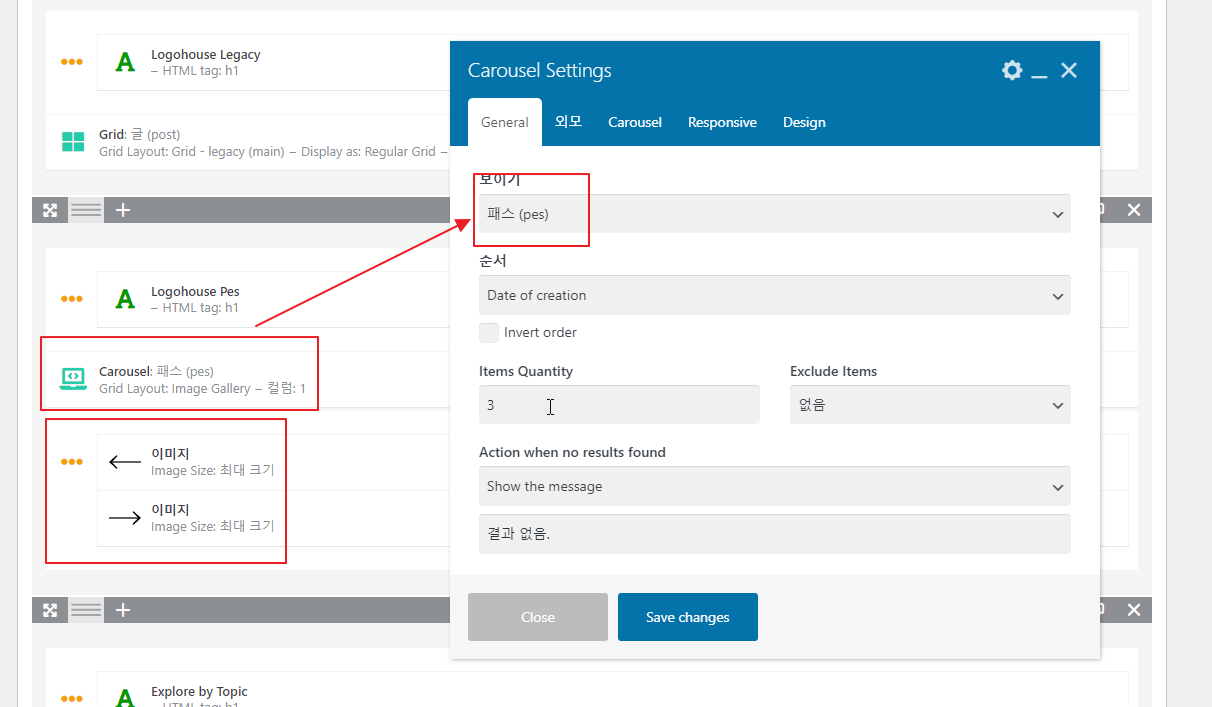The image size is (1212, 707).
Task: Open the 순서 dropdown showing Date of creation
Action: (774, 295)
